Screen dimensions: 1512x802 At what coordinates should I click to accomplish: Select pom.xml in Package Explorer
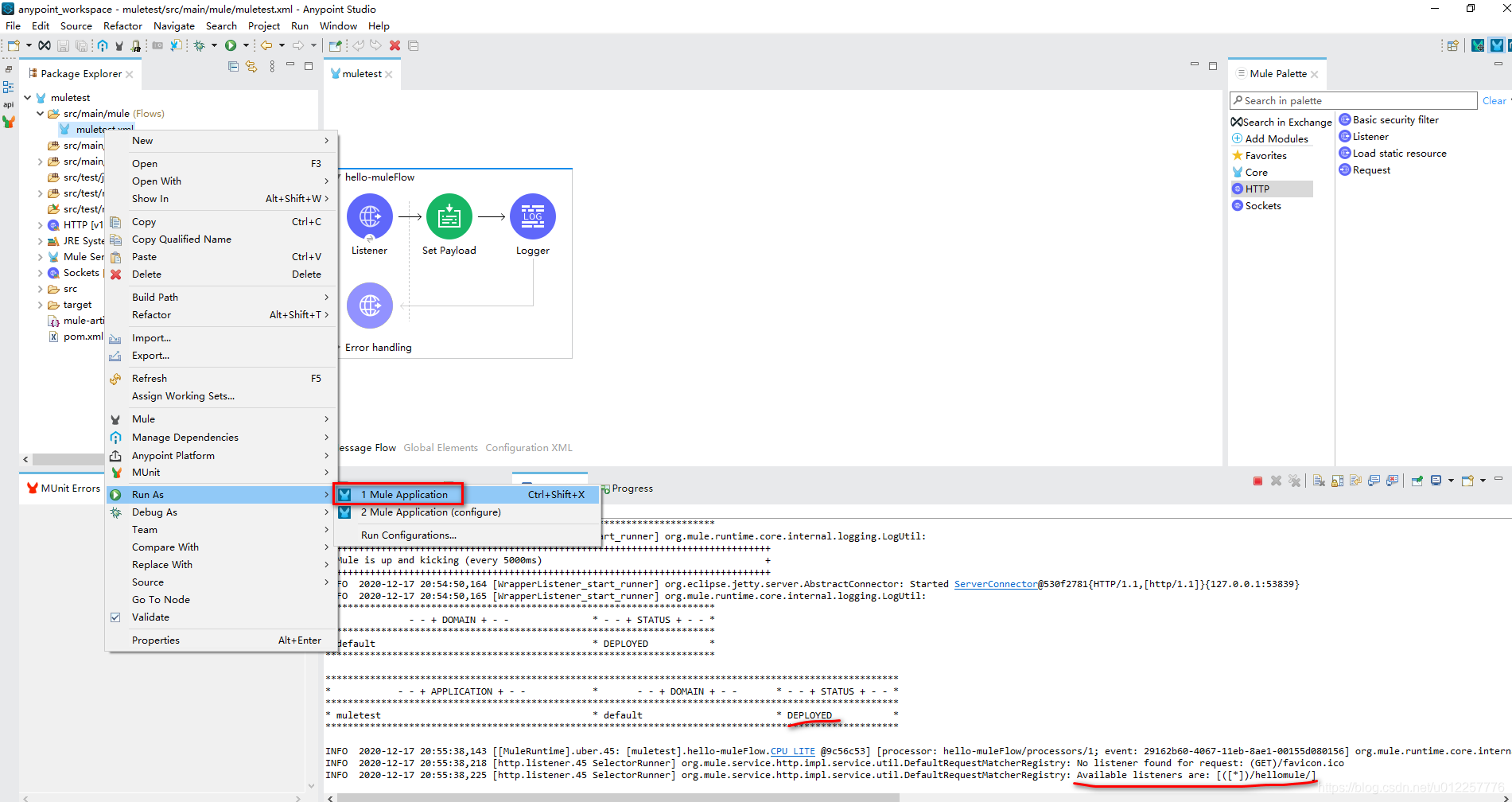coord(76,337)
